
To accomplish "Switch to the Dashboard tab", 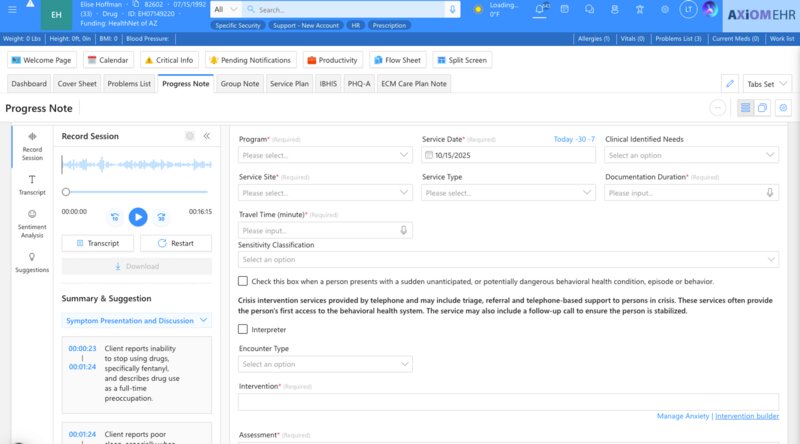I will tap(29, 84).
